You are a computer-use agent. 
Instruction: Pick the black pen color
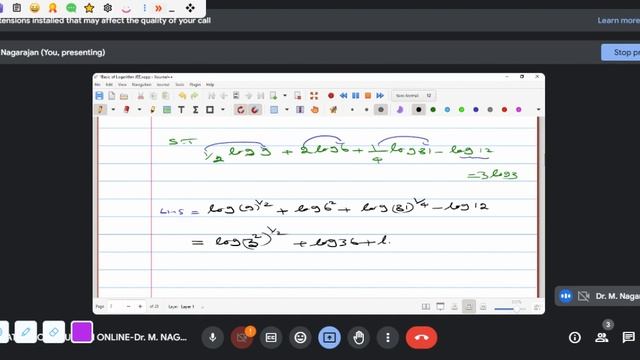(418, 109)
